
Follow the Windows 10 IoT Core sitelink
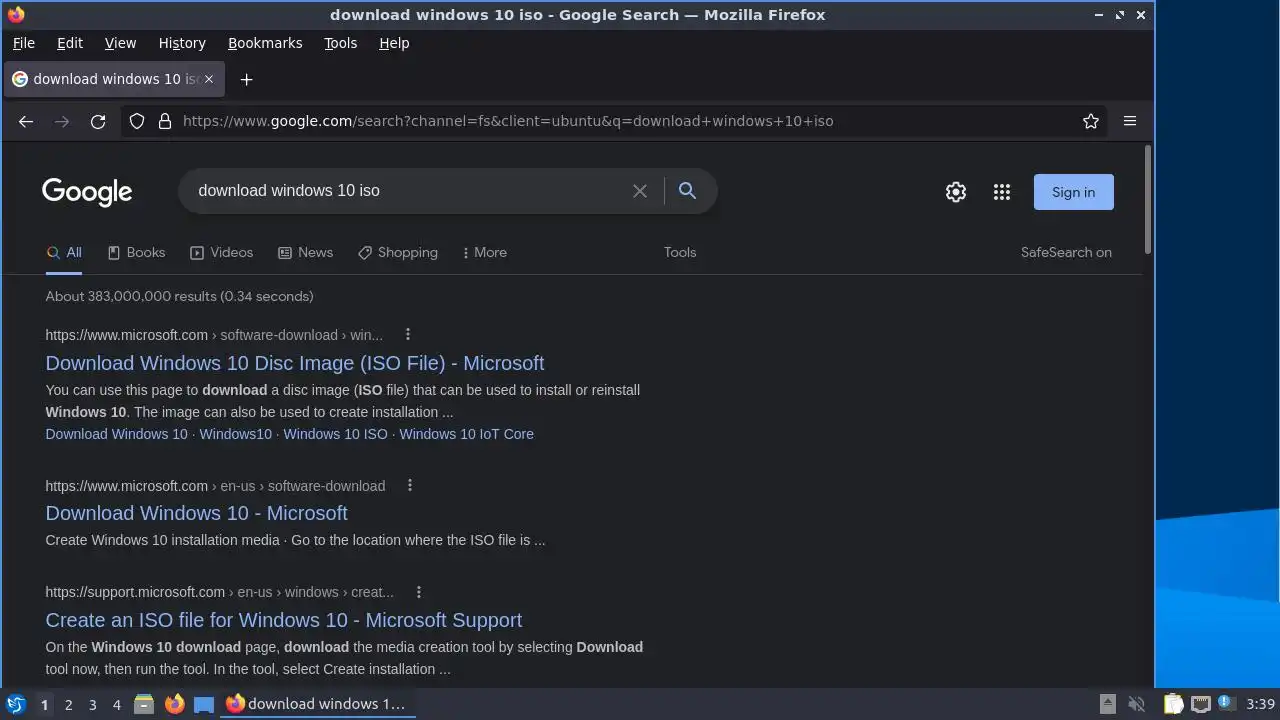pos(466,434)
